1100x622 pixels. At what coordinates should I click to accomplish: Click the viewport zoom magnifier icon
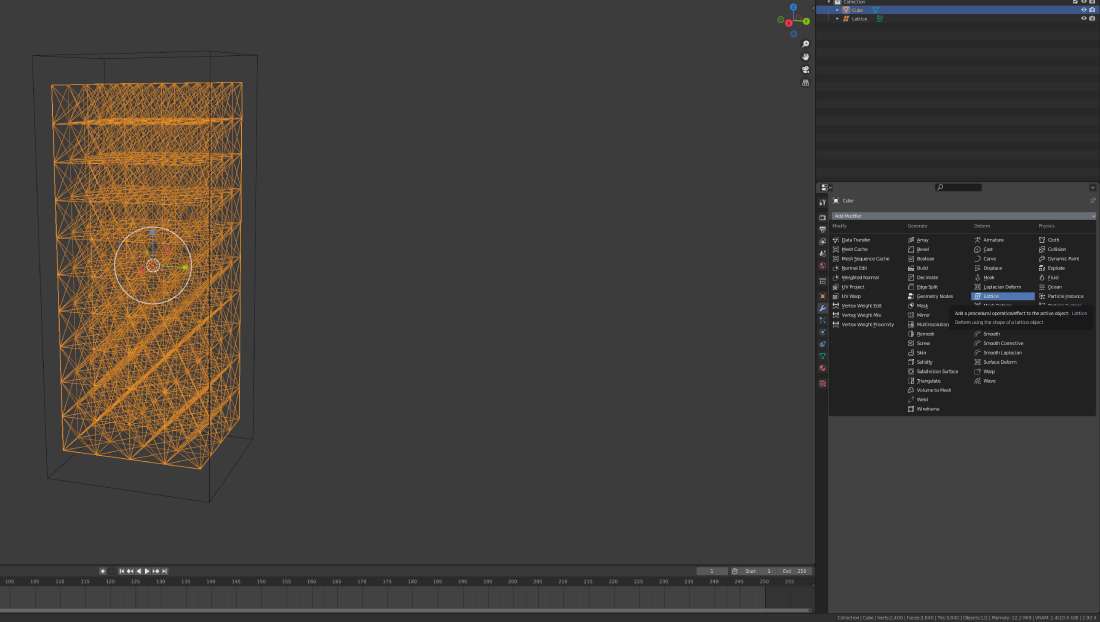805,44
